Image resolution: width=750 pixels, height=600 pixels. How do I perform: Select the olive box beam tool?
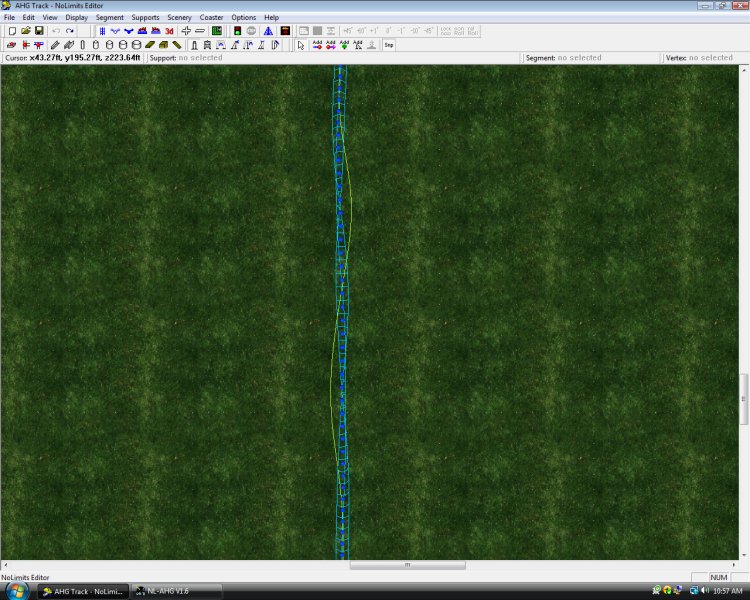coord(163,45)
